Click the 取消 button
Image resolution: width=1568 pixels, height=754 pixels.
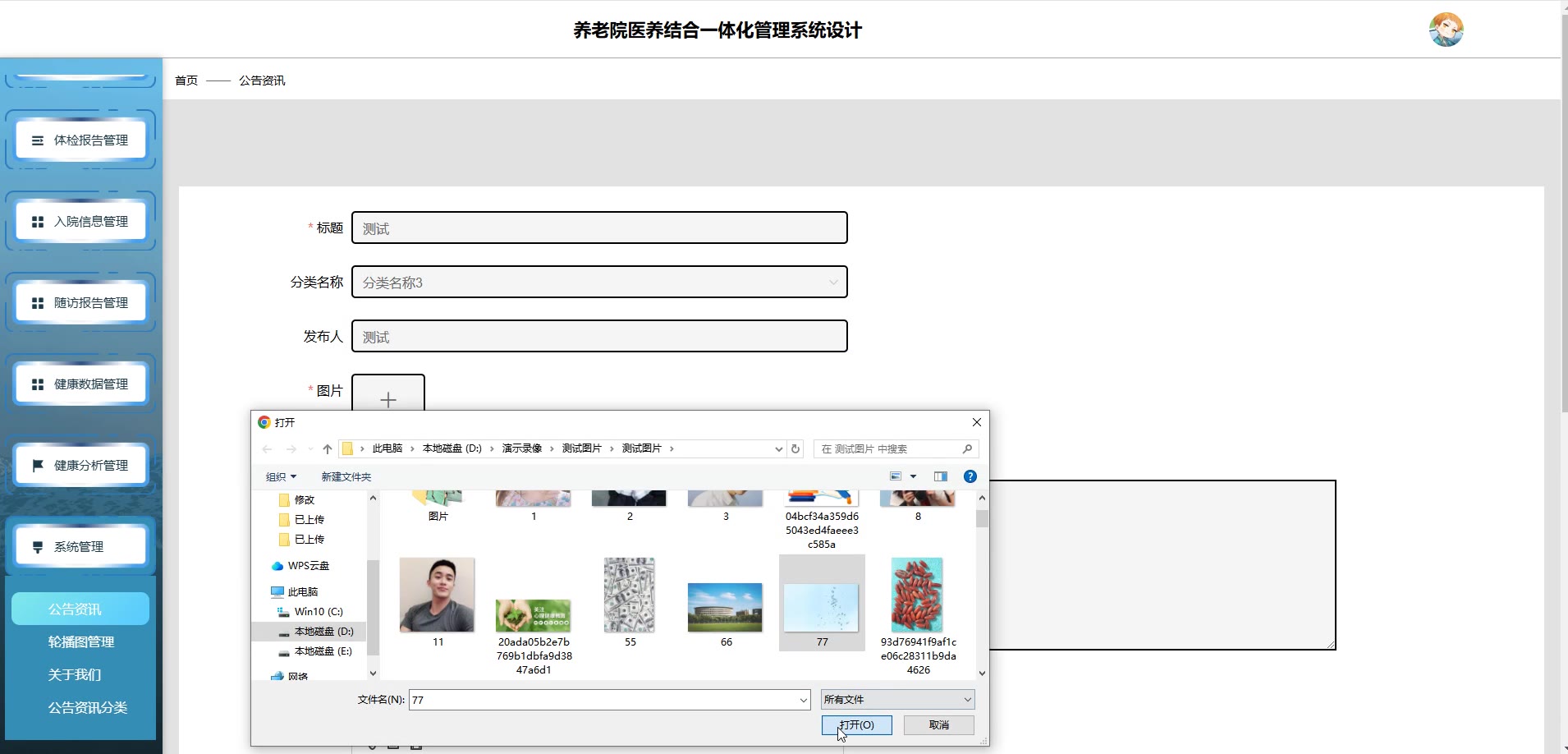pyautogui.click(x=939, y=724)
